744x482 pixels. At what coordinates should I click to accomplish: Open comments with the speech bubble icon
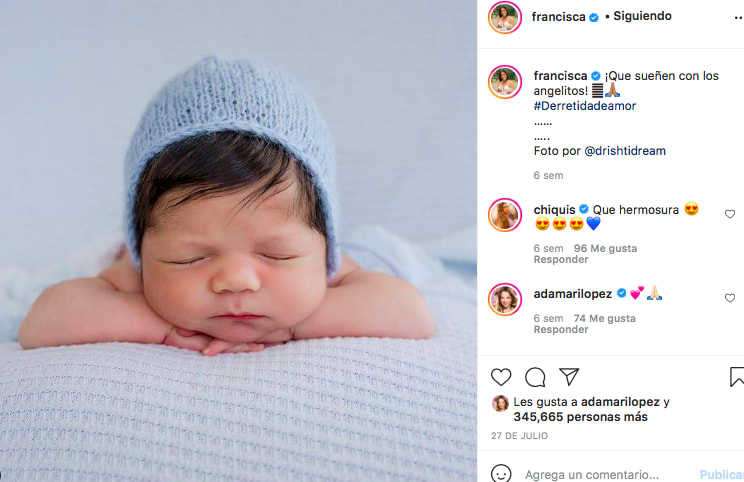(x=535, y=377)
